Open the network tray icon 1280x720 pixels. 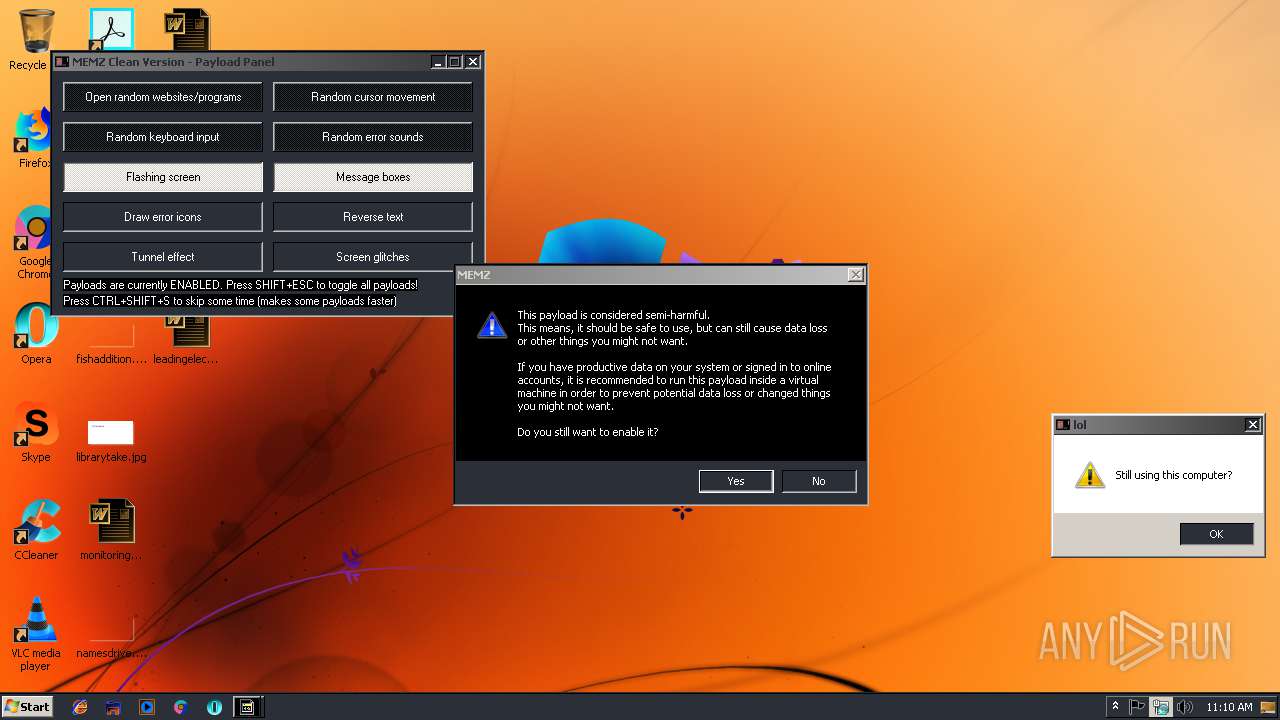pos(1160,707)
